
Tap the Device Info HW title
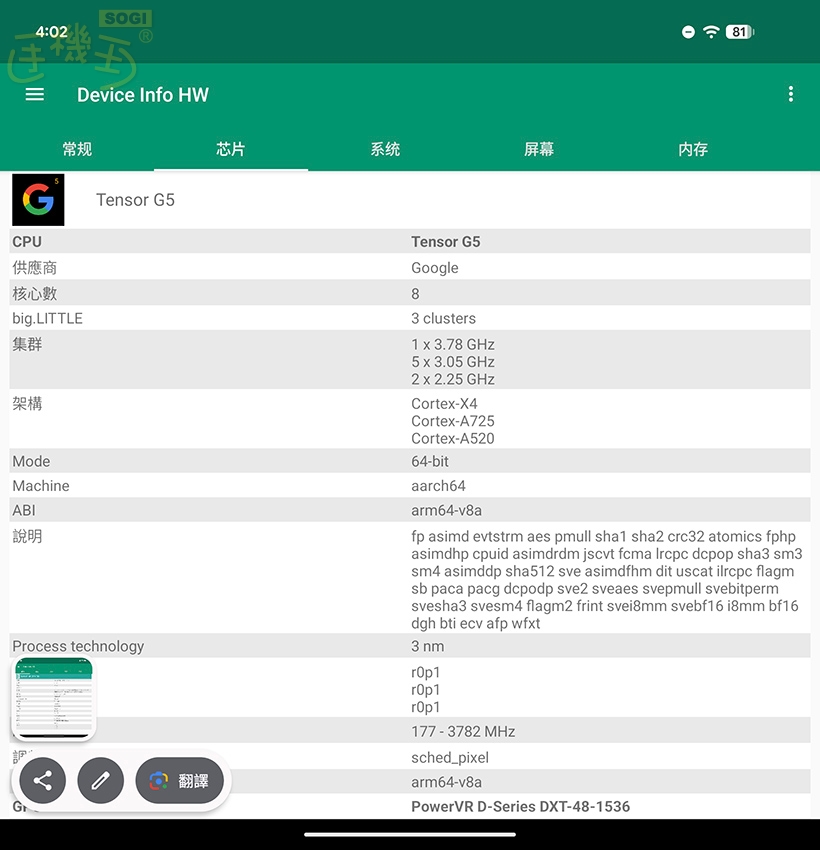(143, 95)
